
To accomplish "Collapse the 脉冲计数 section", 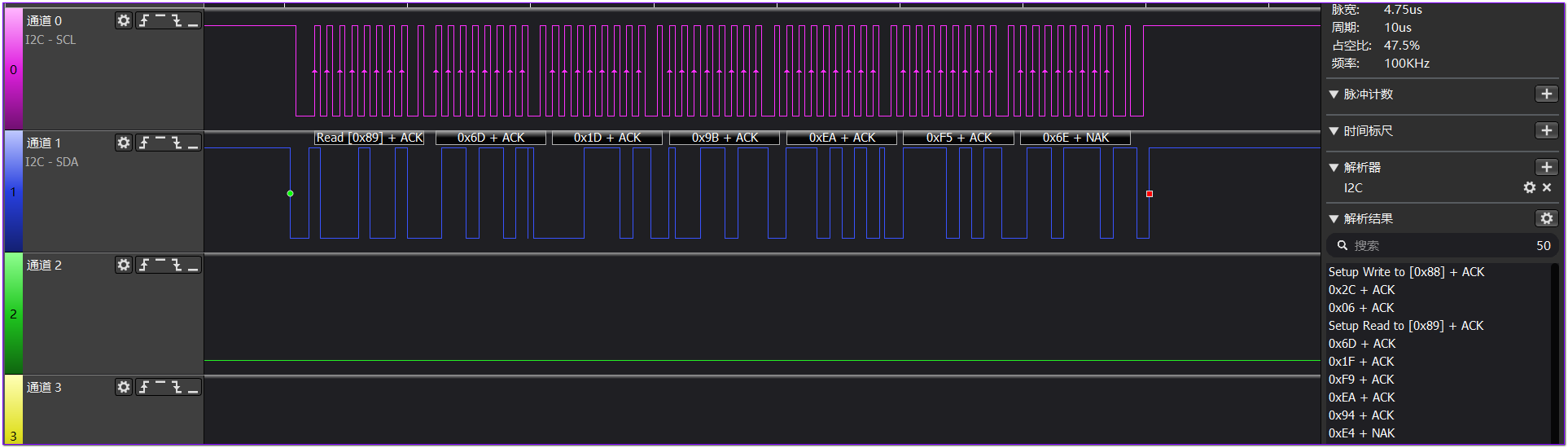I will click(x=1334, y=94).
